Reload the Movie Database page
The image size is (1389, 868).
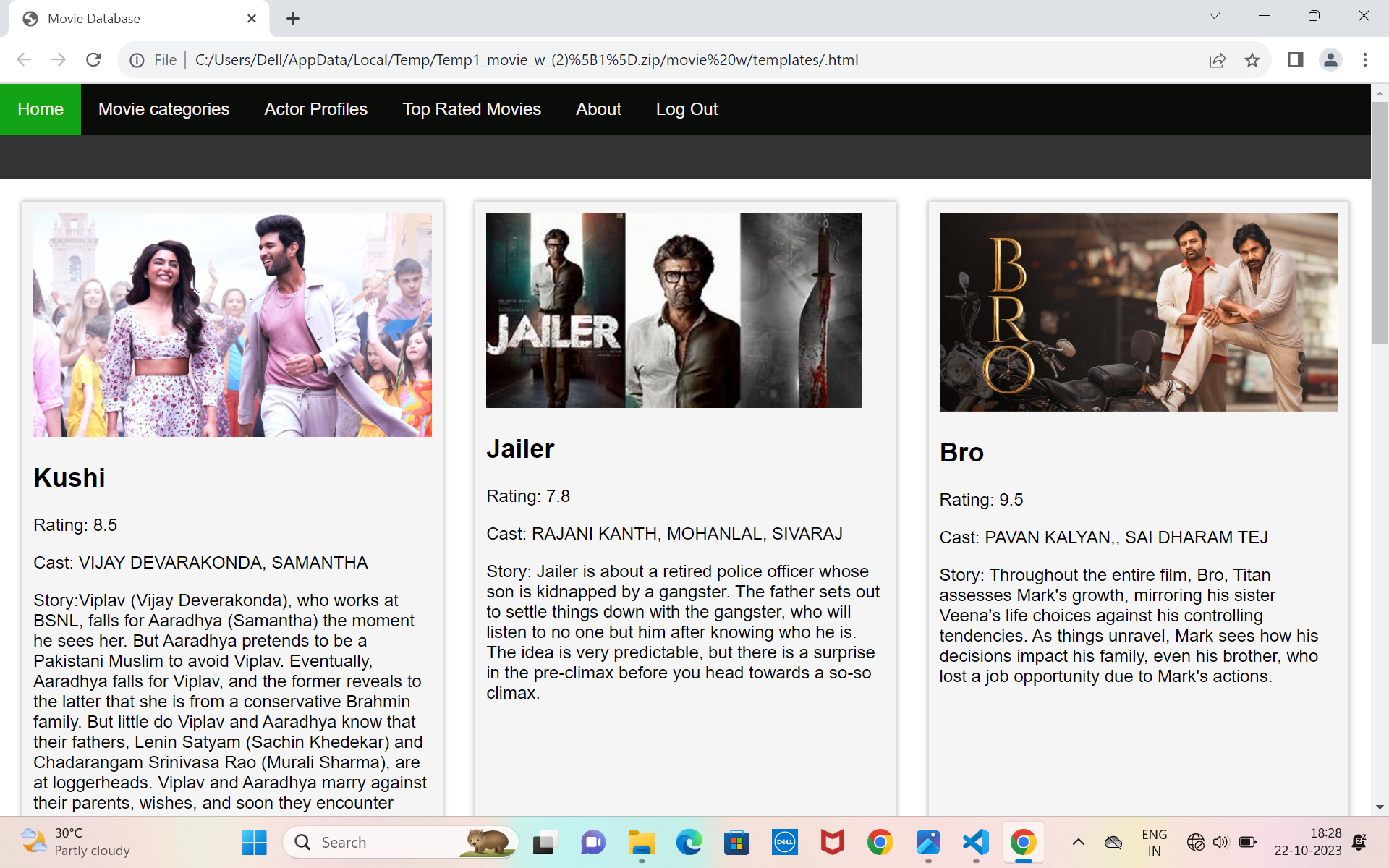tap(93, 60)
